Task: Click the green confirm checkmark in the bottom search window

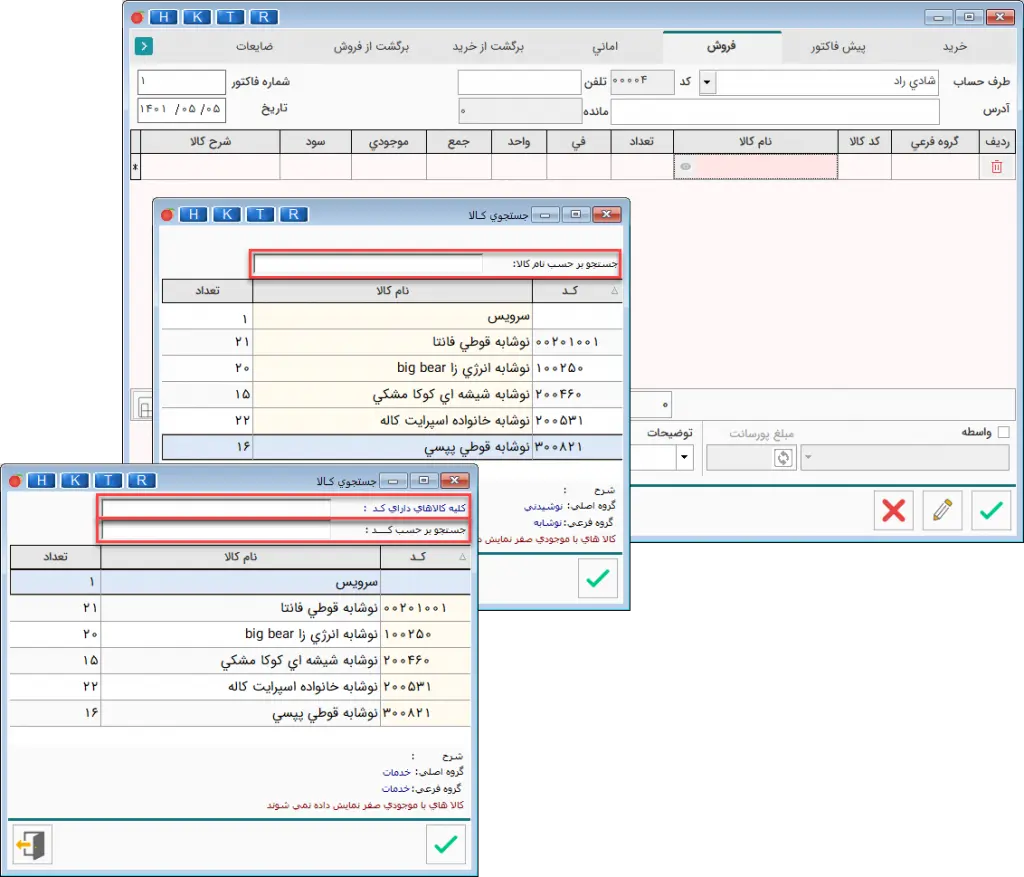Action: click(x=446, y=845)
